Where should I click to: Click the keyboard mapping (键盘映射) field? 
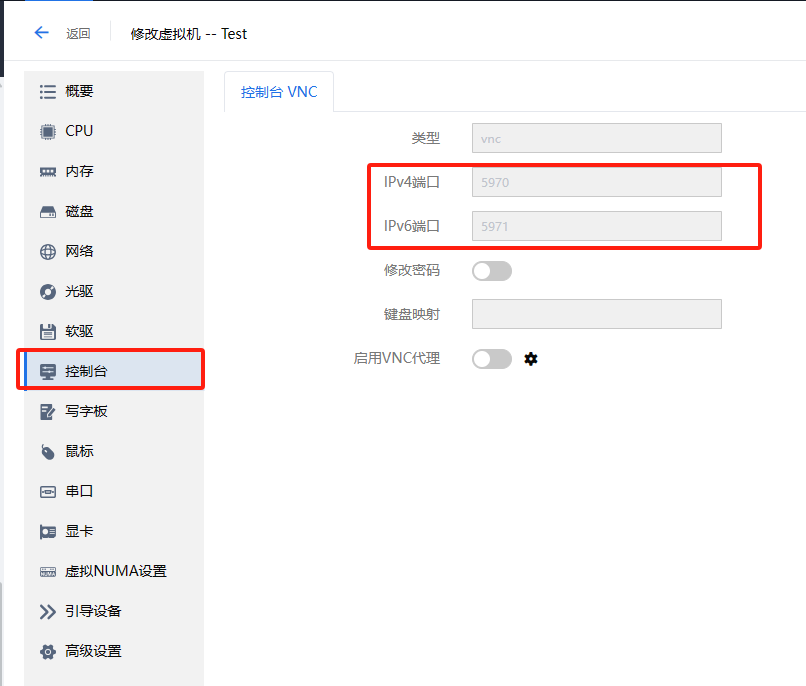(x=596, y=314)
